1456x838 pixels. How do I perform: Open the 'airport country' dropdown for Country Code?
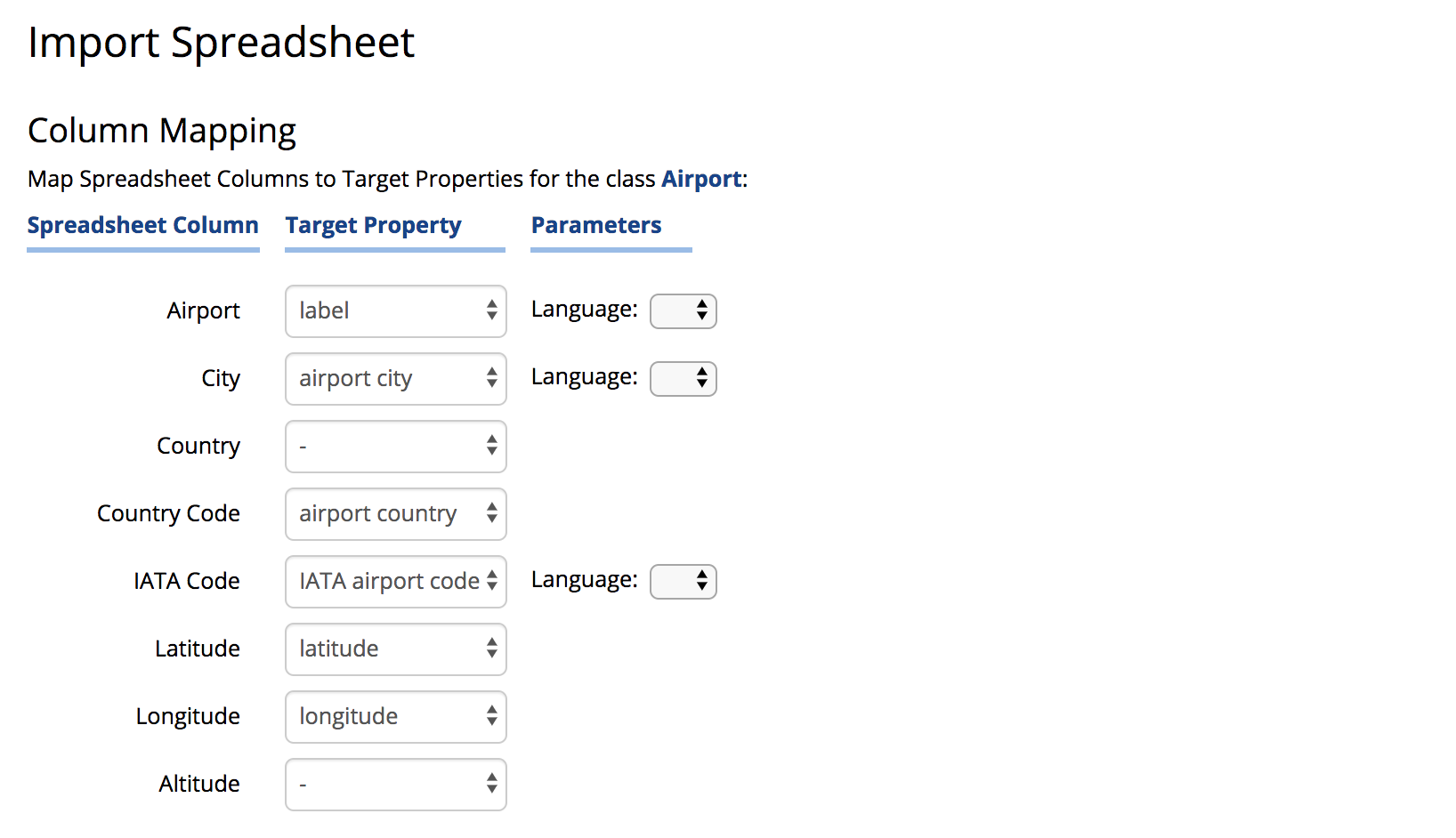[x=395, y=514]
